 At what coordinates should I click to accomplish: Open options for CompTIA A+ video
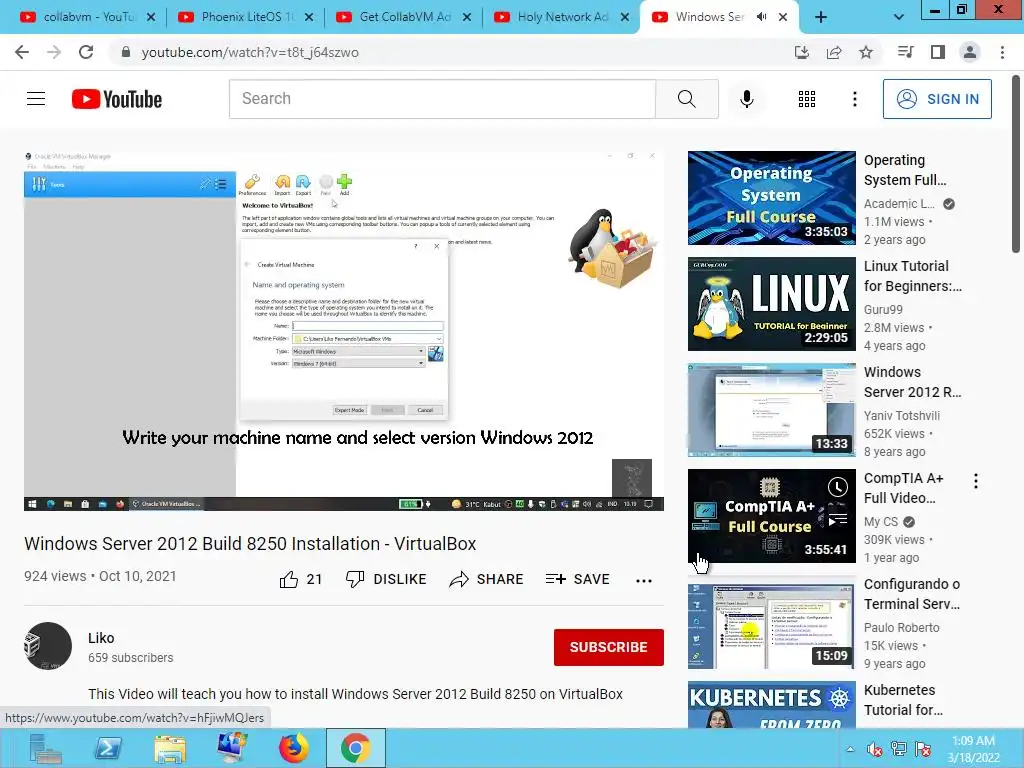tap(976, 481)
